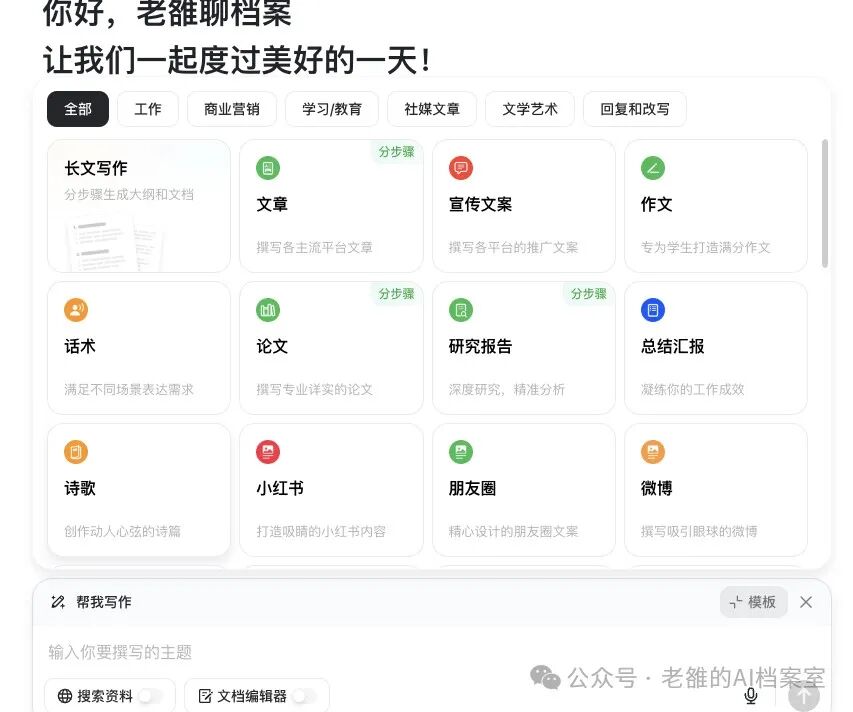853x712 pixels.
Task: Collapse the 模板 template panel button
Action: [x=753, y=602]
